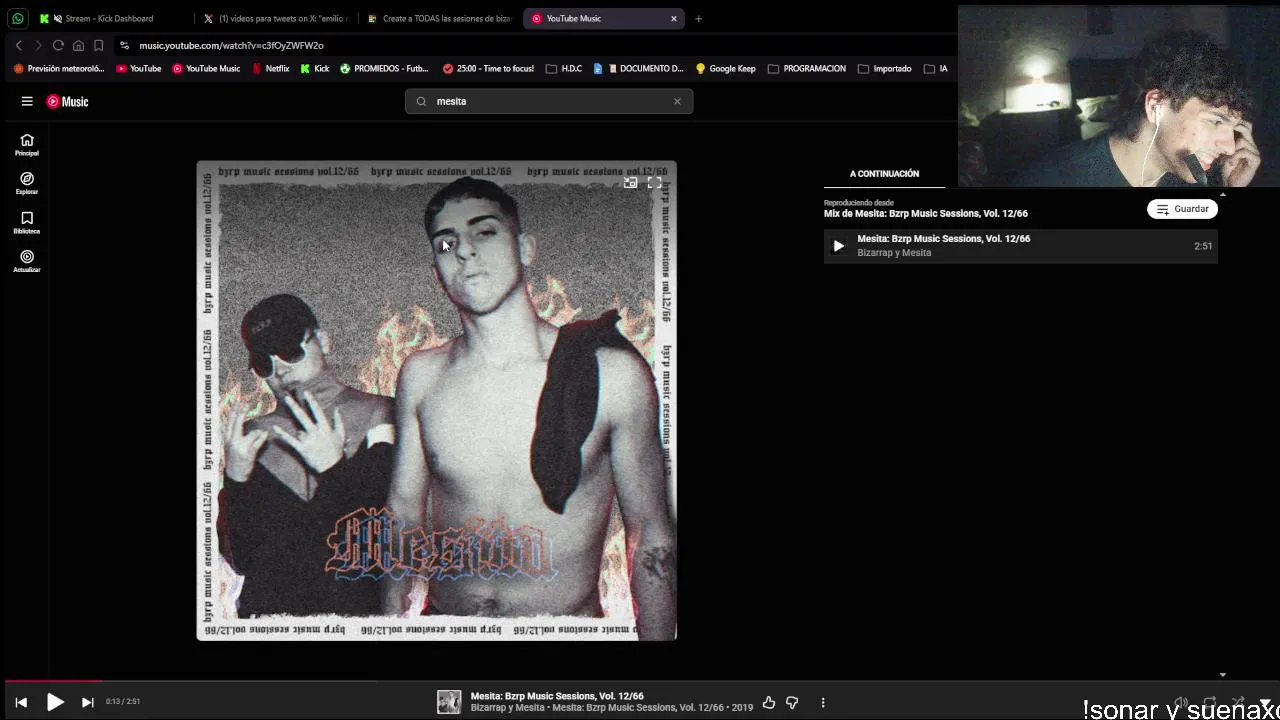Skip to the next track
This screenshot has width=1280, height=720.
pos(88,702)
